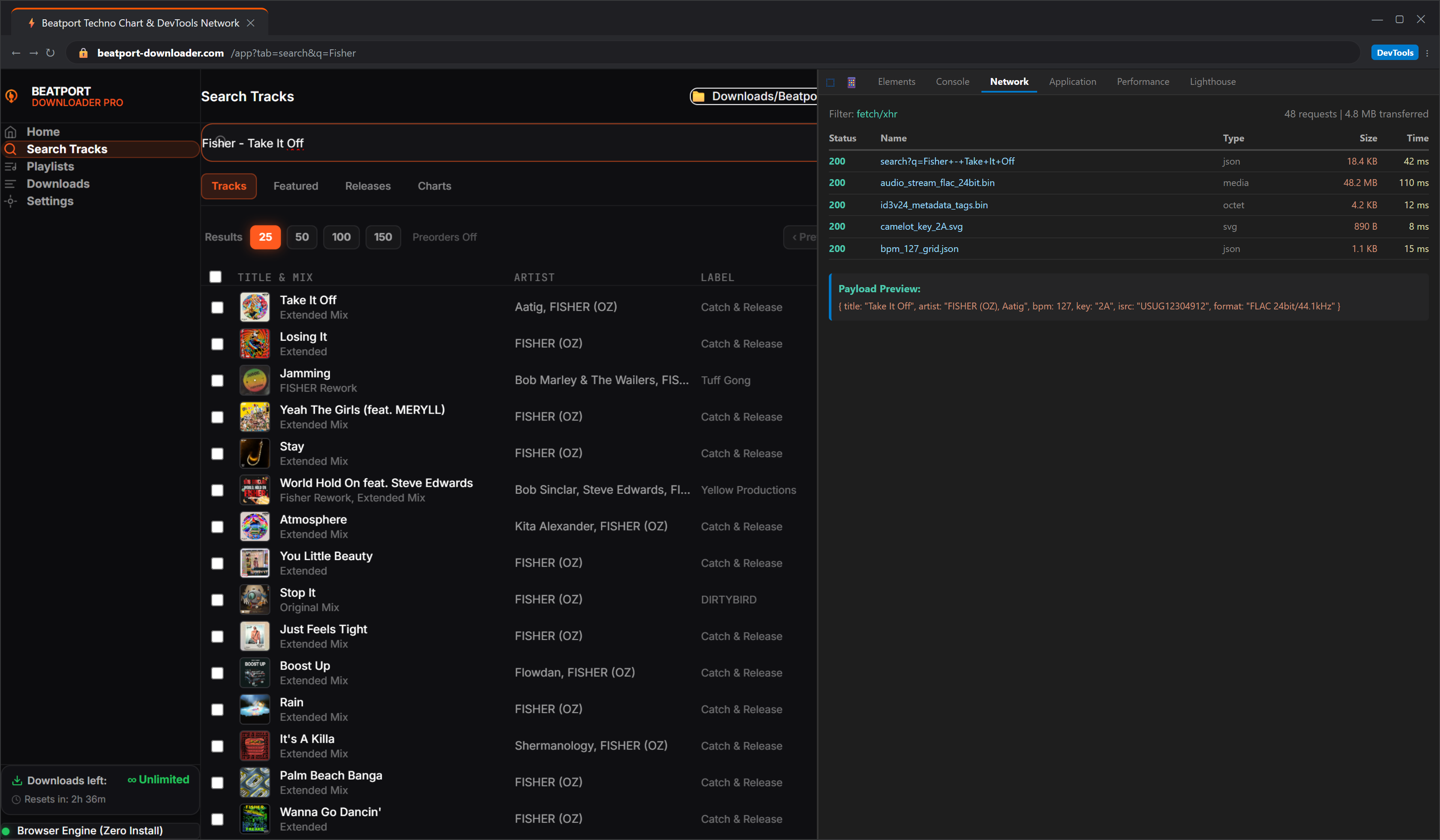Click the browser back arrow
Screen dimensions: 1440x840
(16, 53)
